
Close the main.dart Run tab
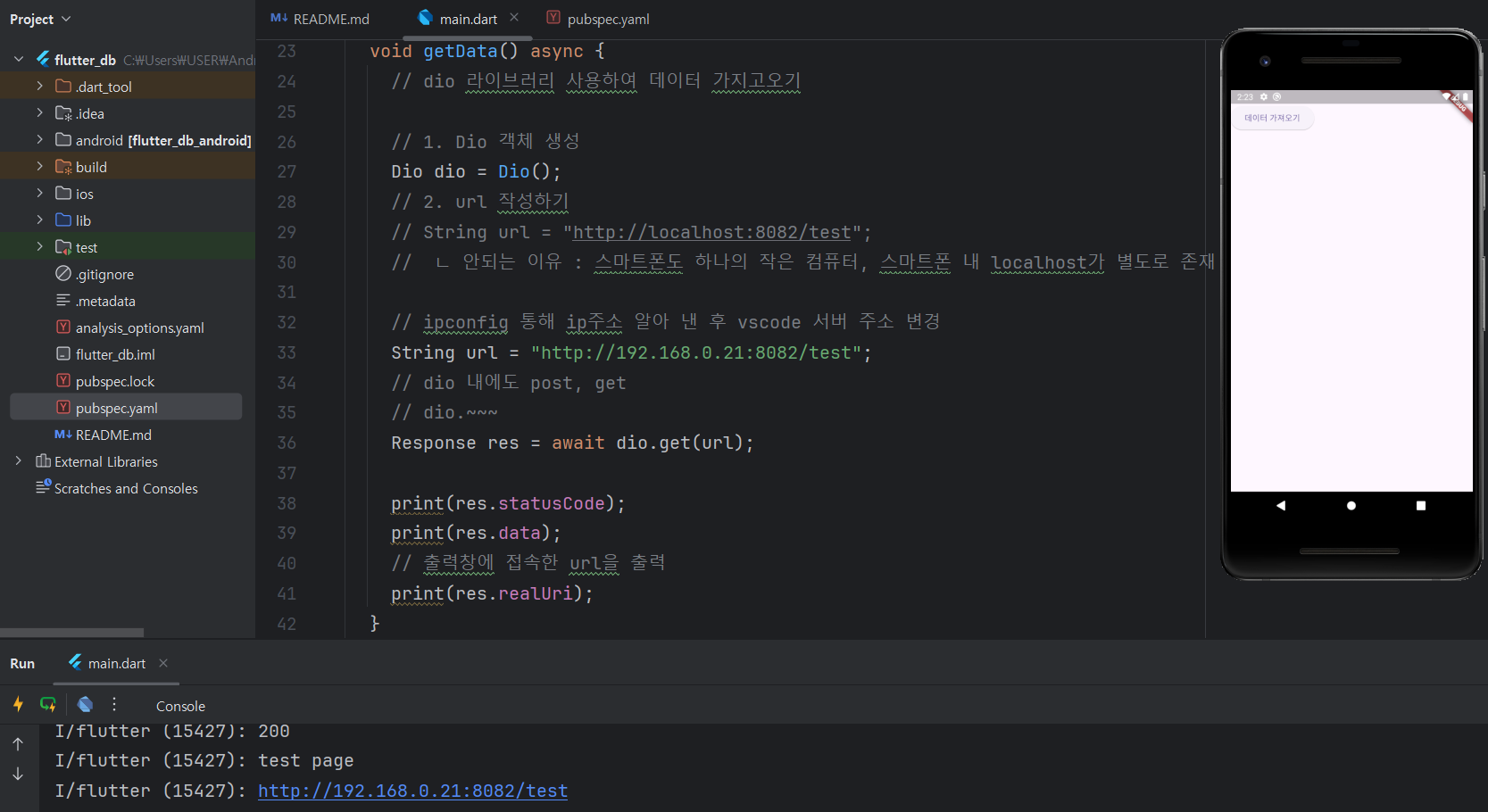click(163, 663)
